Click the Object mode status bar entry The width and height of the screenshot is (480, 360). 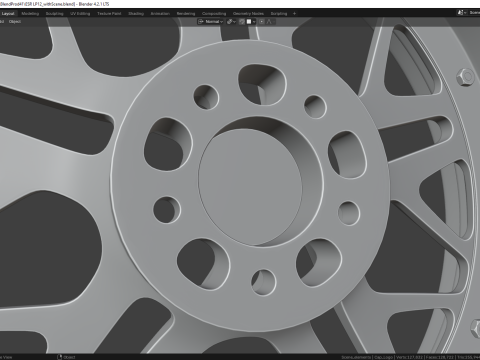(x=66, y=357)
